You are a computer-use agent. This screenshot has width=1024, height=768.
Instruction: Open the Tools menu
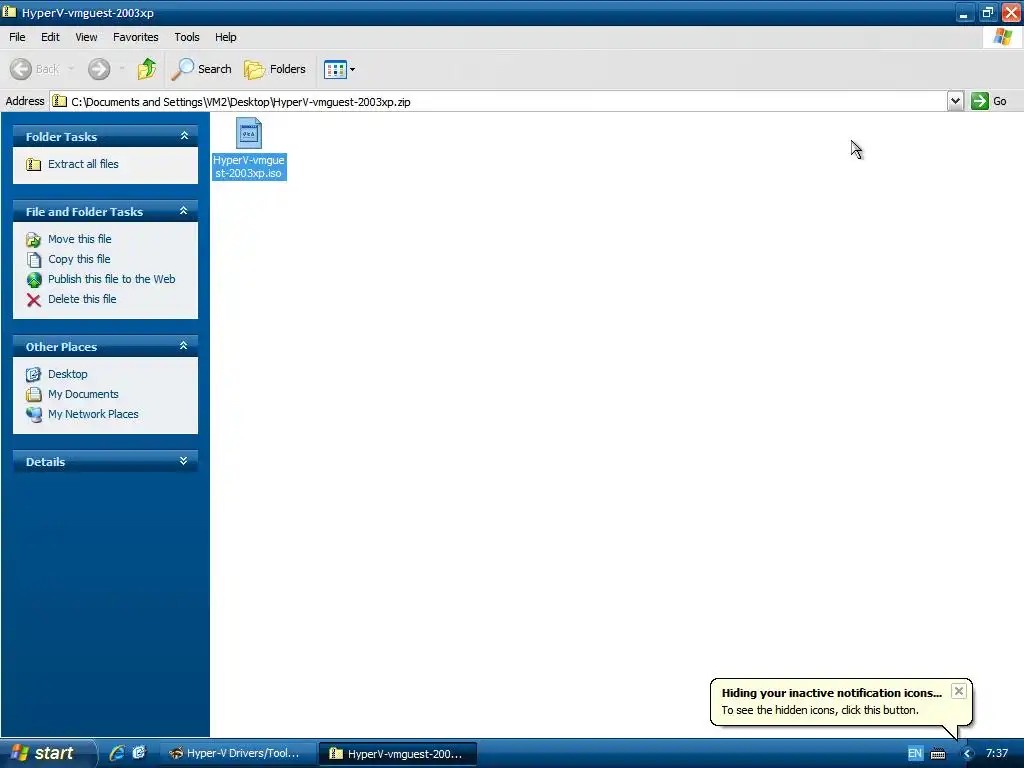coord(187,37)
